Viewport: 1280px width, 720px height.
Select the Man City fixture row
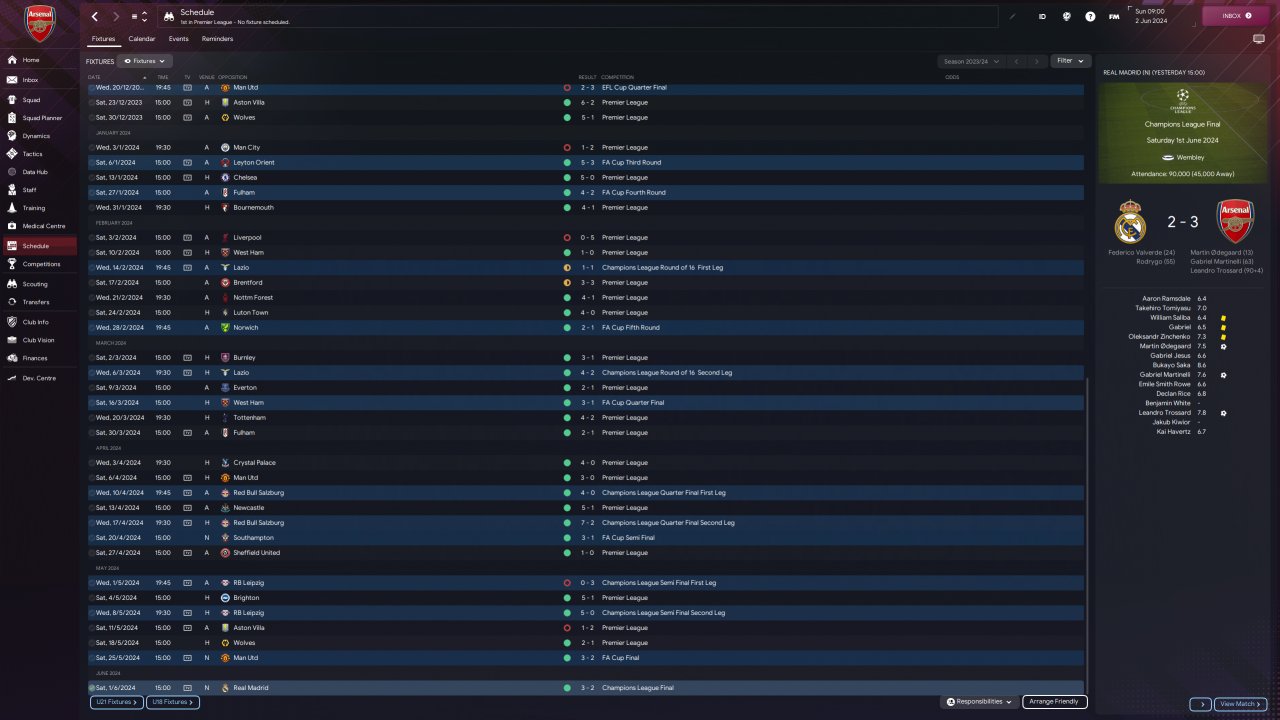(x=585, y=147)
